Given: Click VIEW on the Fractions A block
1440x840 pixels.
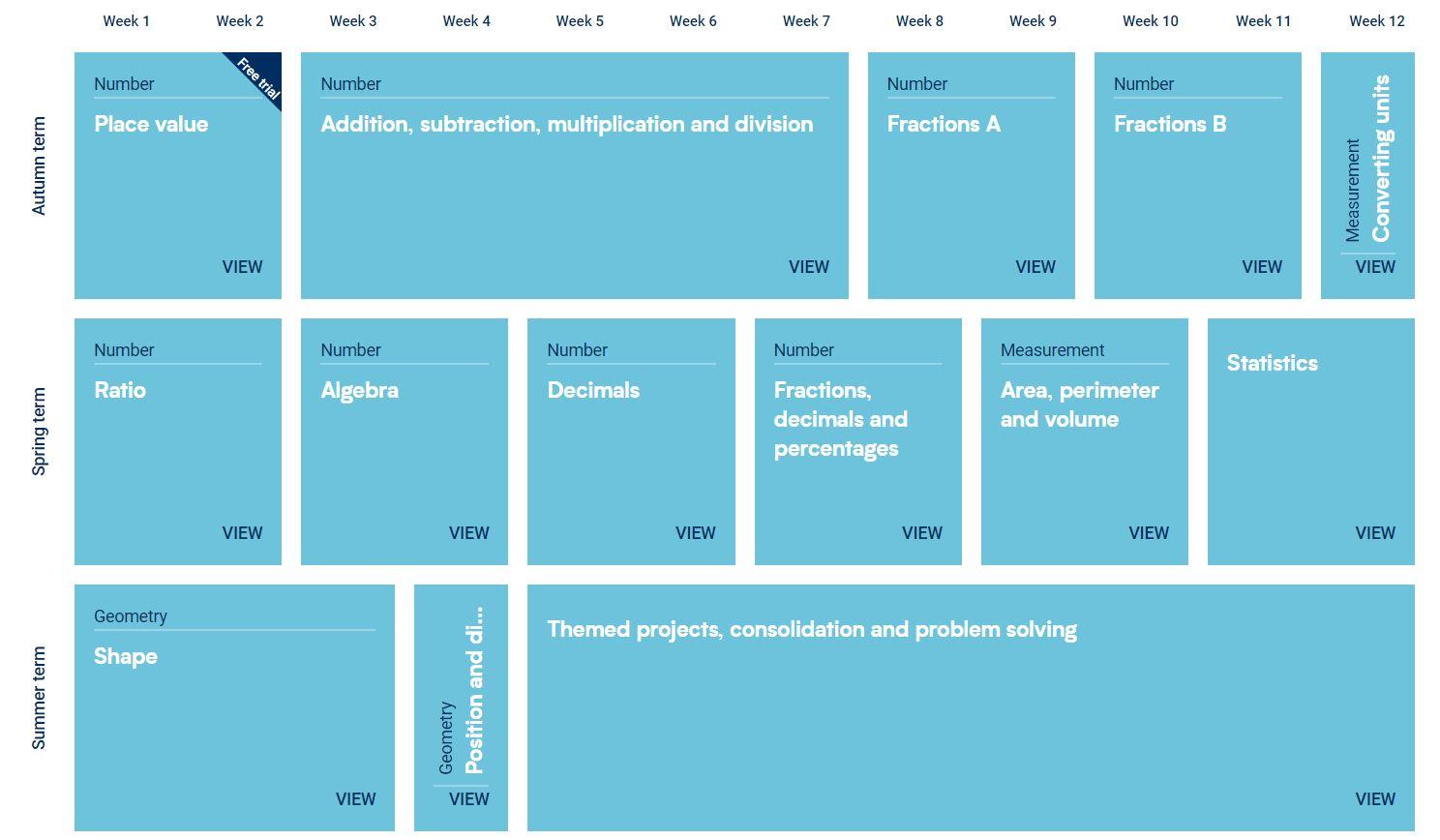Looking at the screenshot, I should tap(1035, 267).
